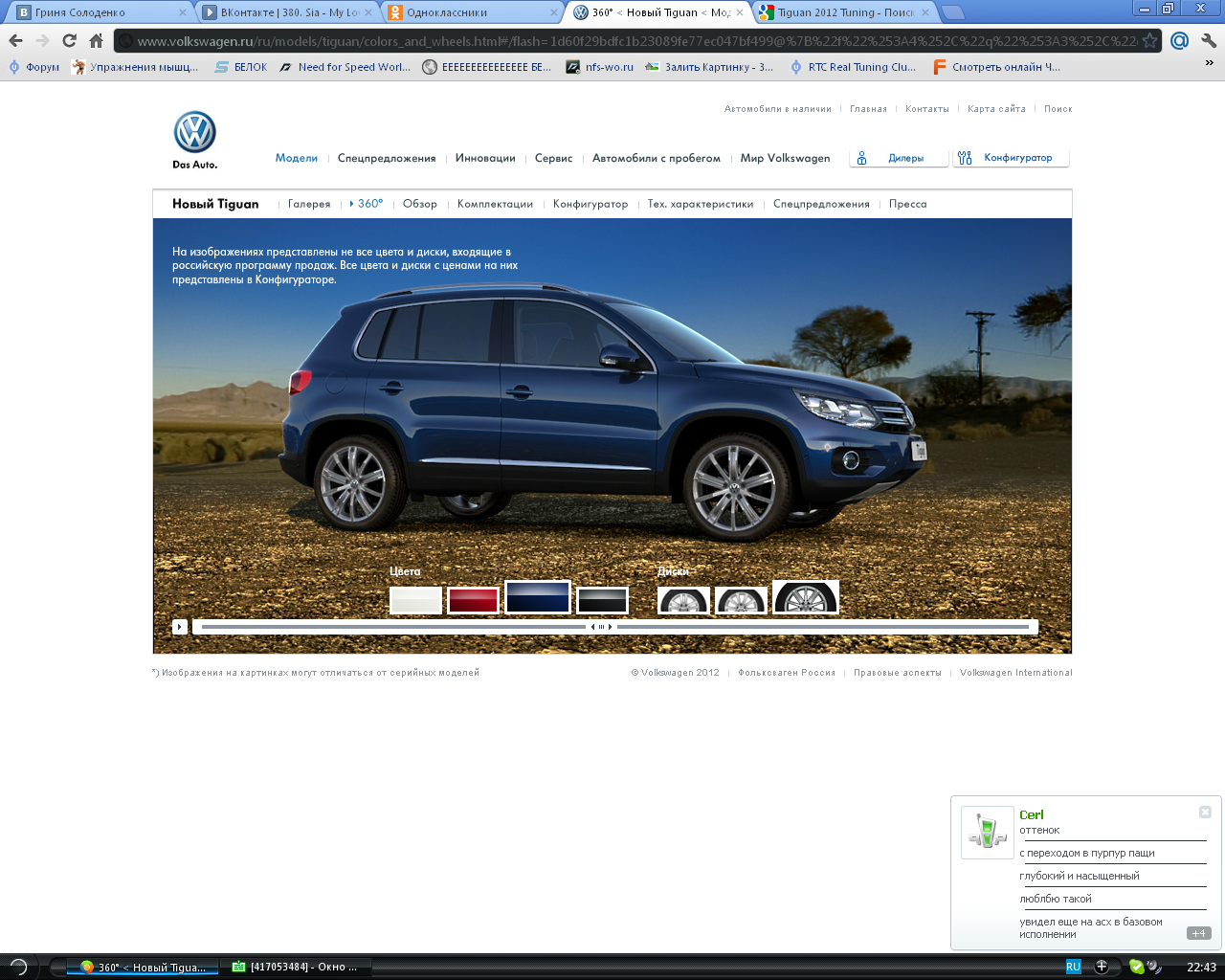Switch to the Одноклассники tab
Screen dimensions: 1225x980
(473, 12)
